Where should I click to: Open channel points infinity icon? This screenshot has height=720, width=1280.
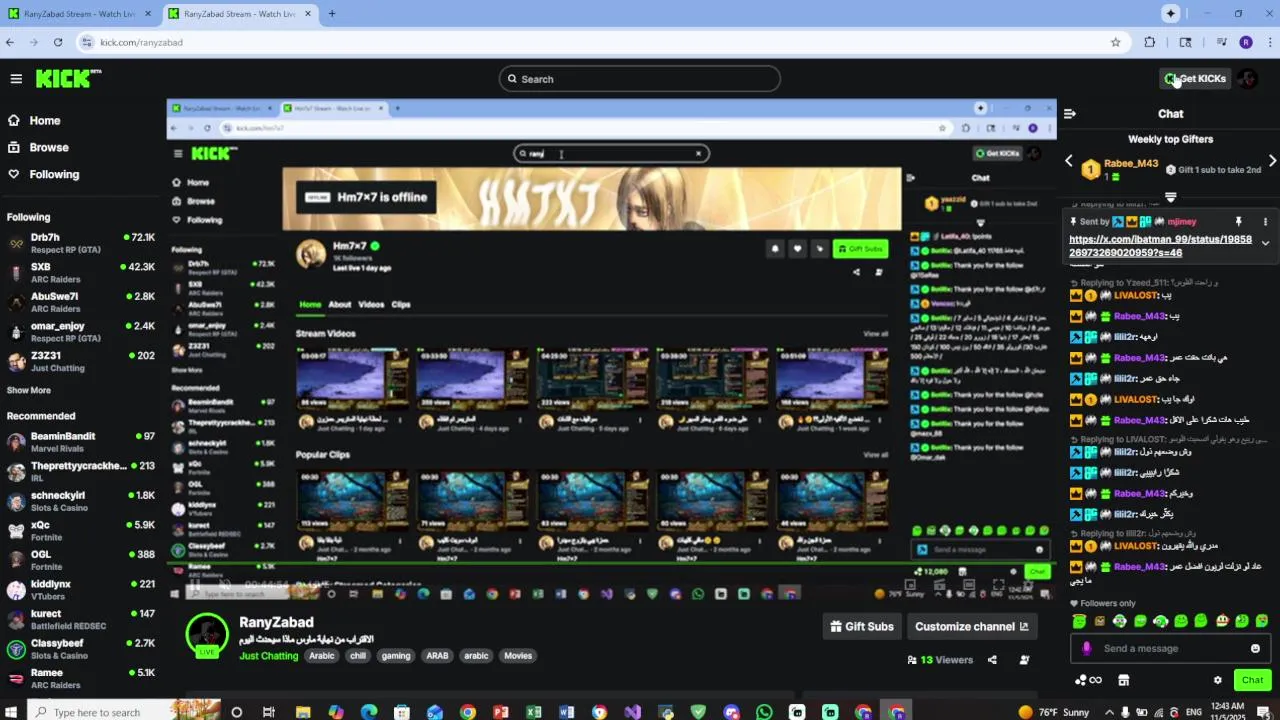pyautogui.click(x=1088, y=680)
